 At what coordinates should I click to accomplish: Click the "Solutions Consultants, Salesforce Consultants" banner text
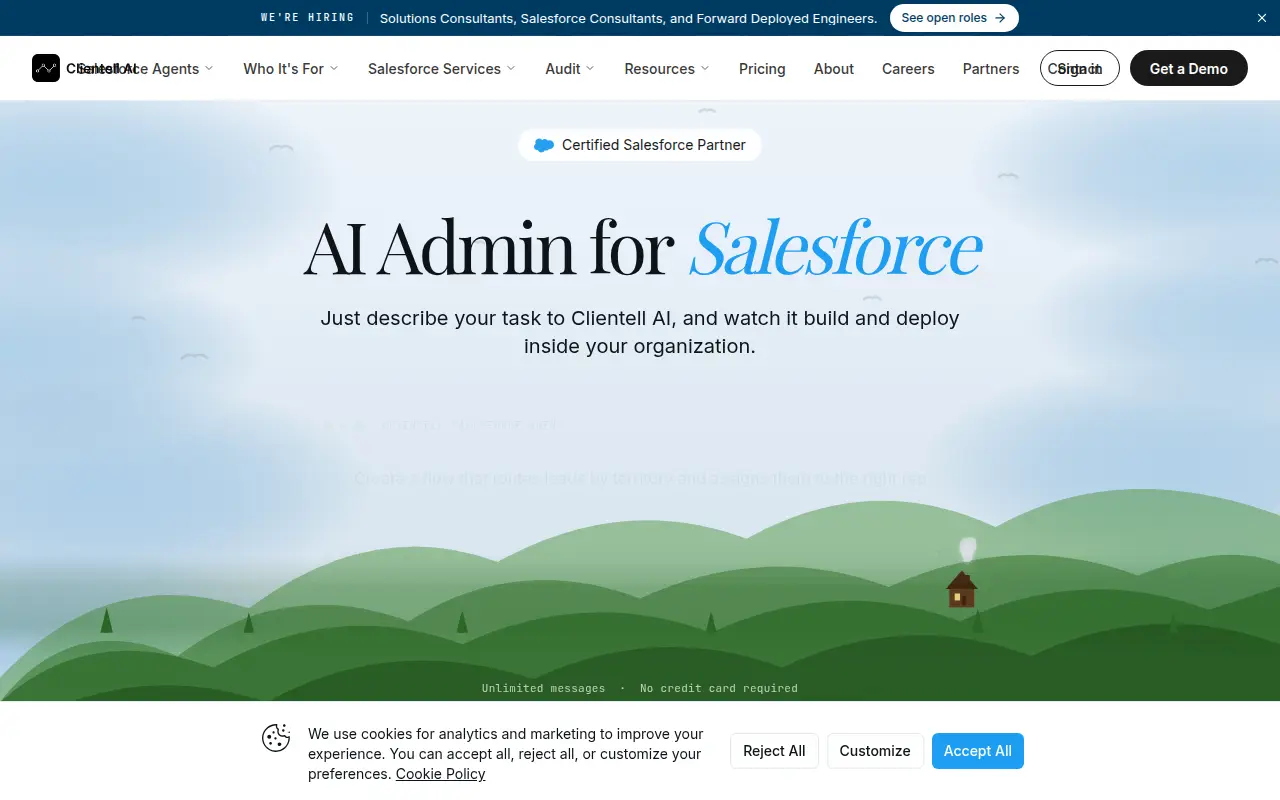(629, 18)
